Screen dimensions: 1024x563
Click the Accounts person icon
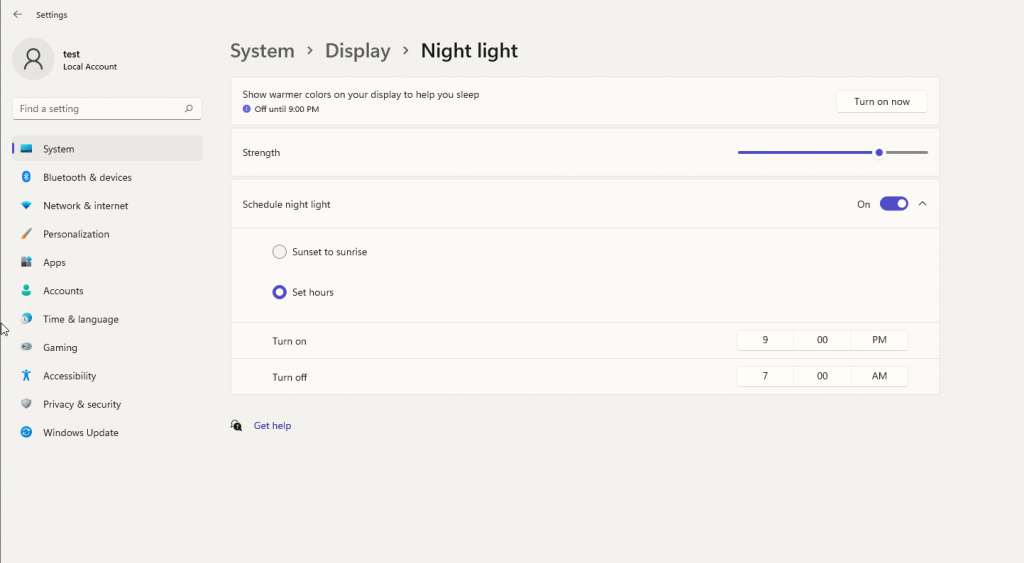[26, 291]
